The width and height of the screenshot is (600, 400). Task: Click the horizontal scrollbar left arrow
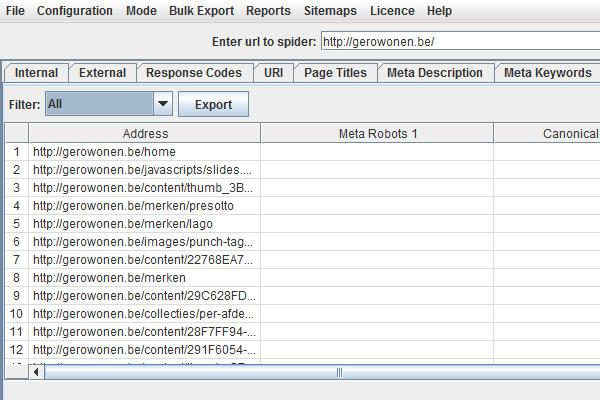coord(38,372)
